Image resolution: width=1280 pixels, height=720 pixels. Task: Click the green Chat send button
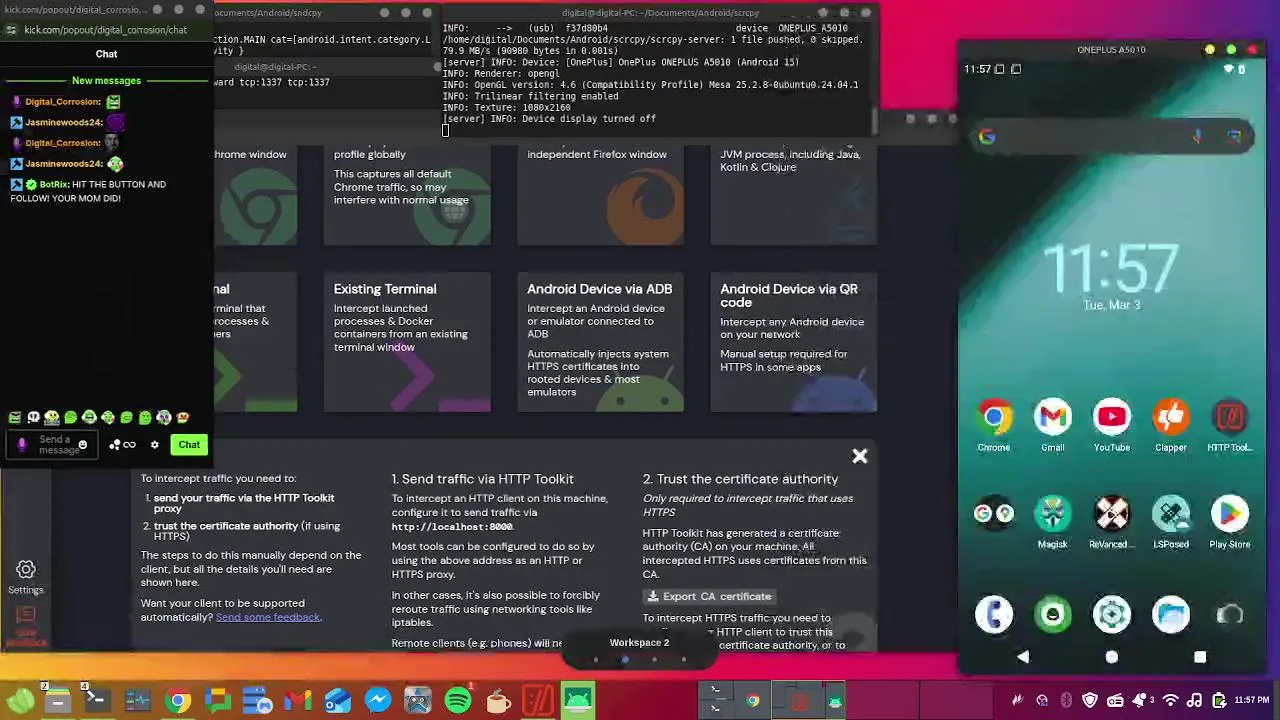click(x=189, y=445)
